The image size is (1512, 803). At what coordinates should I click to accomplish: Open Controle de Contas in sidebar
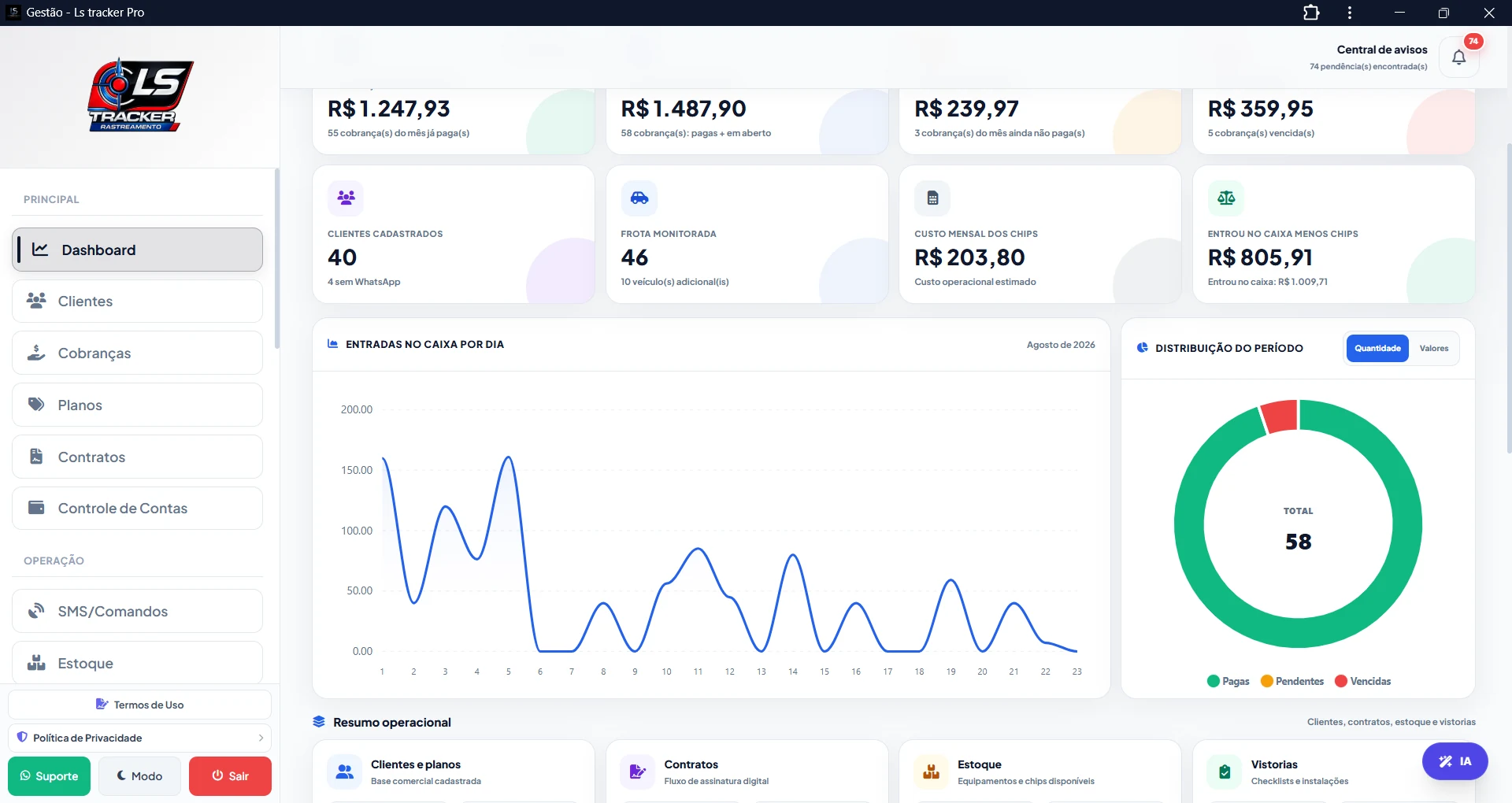tap(138, 508)
